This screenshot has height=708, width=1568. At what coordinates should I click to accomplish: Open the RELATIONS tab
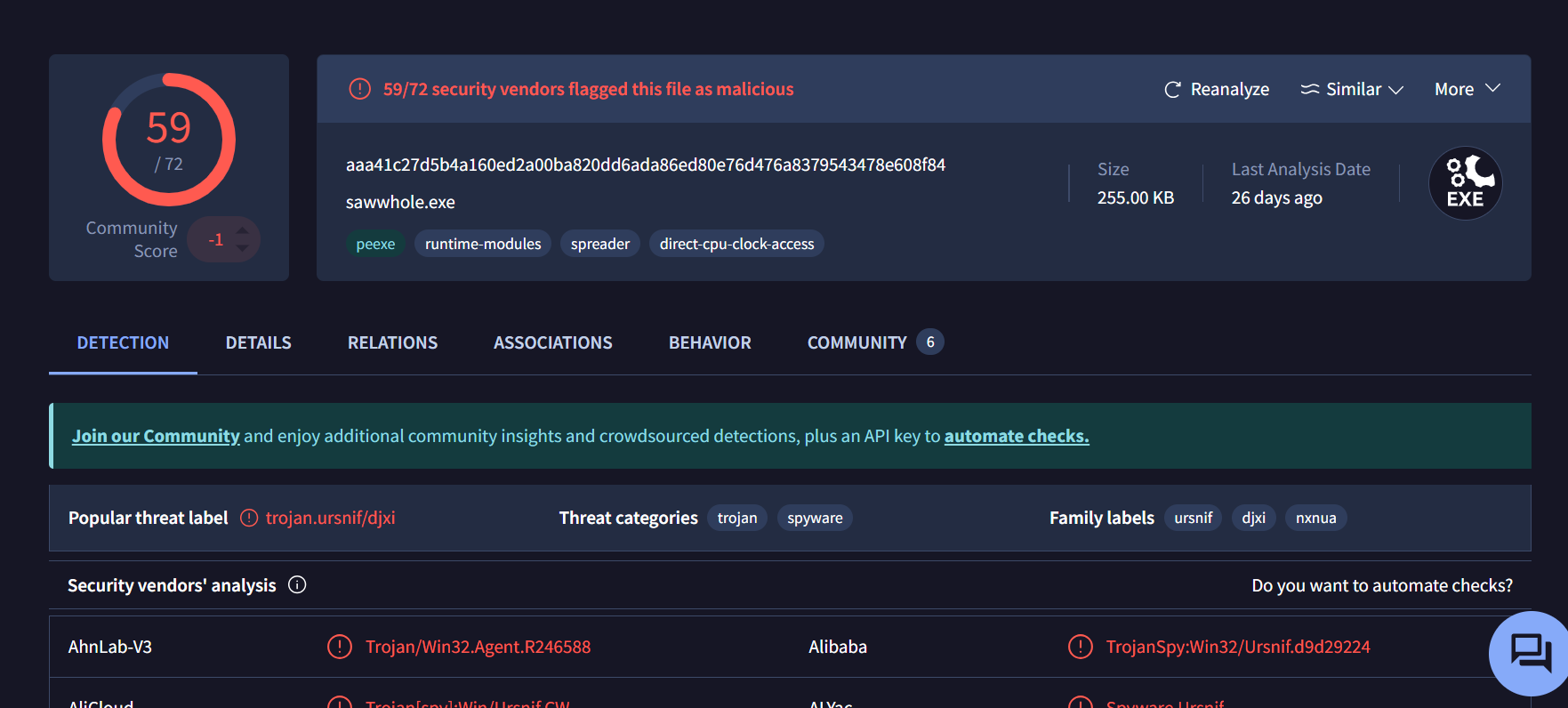[x=392, y=342]
